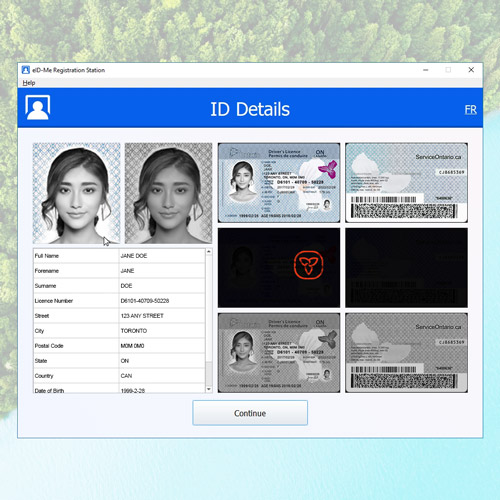Click the blue-background portrait photo
500x500 pixels.
pyautogui.click(x=76, y=193)
